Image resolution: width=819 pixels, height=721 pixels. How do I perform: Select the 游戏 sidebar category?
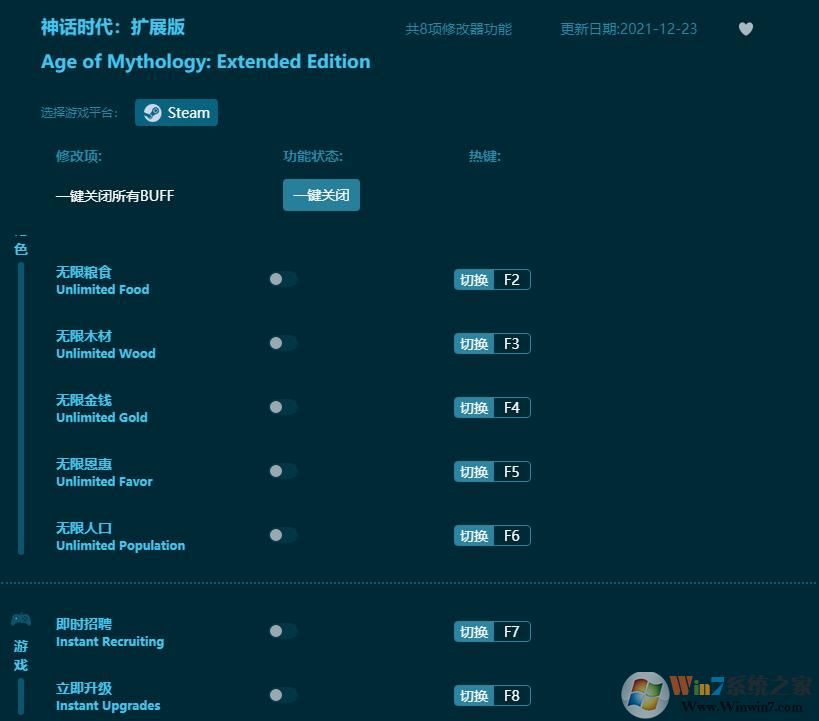click(x=21, y=655)
